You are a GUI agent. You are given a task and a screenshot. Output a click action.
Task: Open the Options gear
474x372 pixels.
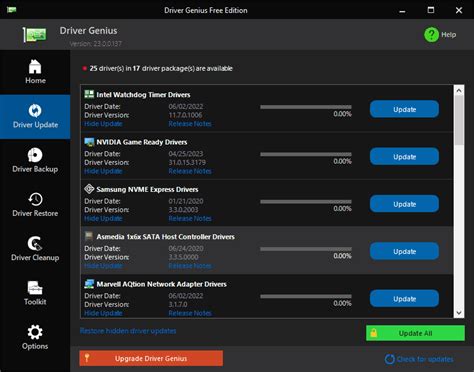point(35,332)
